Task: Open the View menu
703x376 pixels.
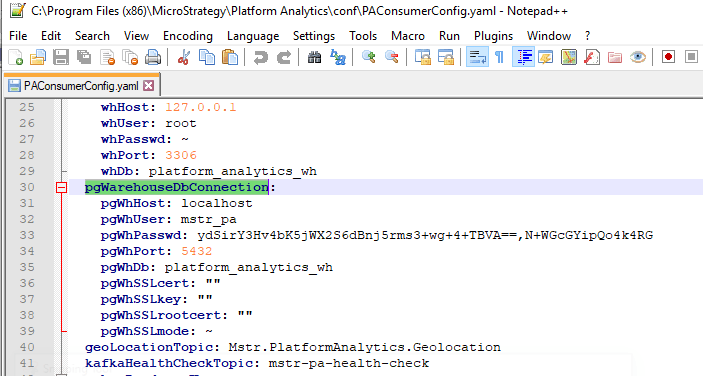Action: tap(136, 36)
